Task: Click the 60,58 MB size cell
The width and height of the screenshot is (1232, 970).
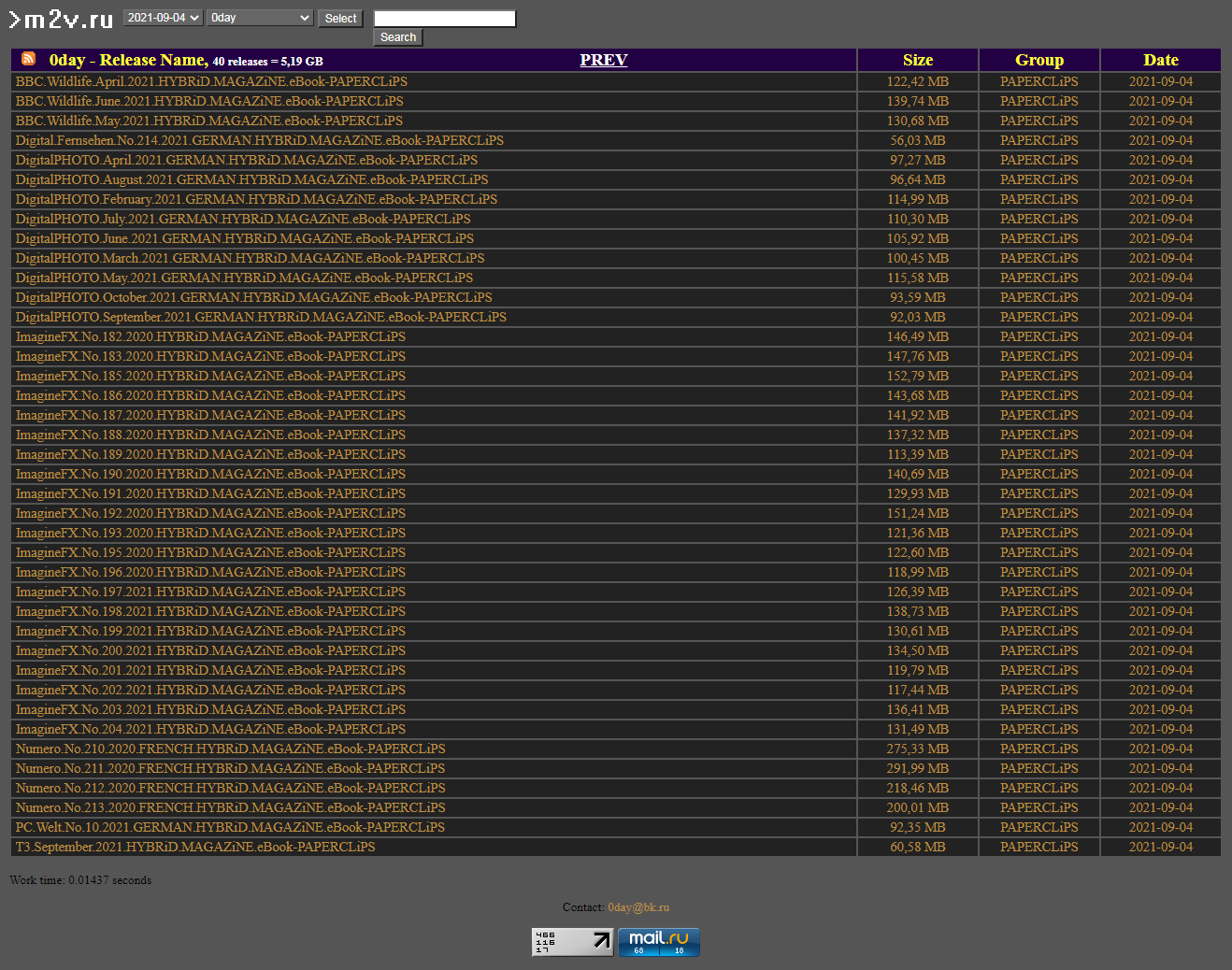Action: (918, 847)
